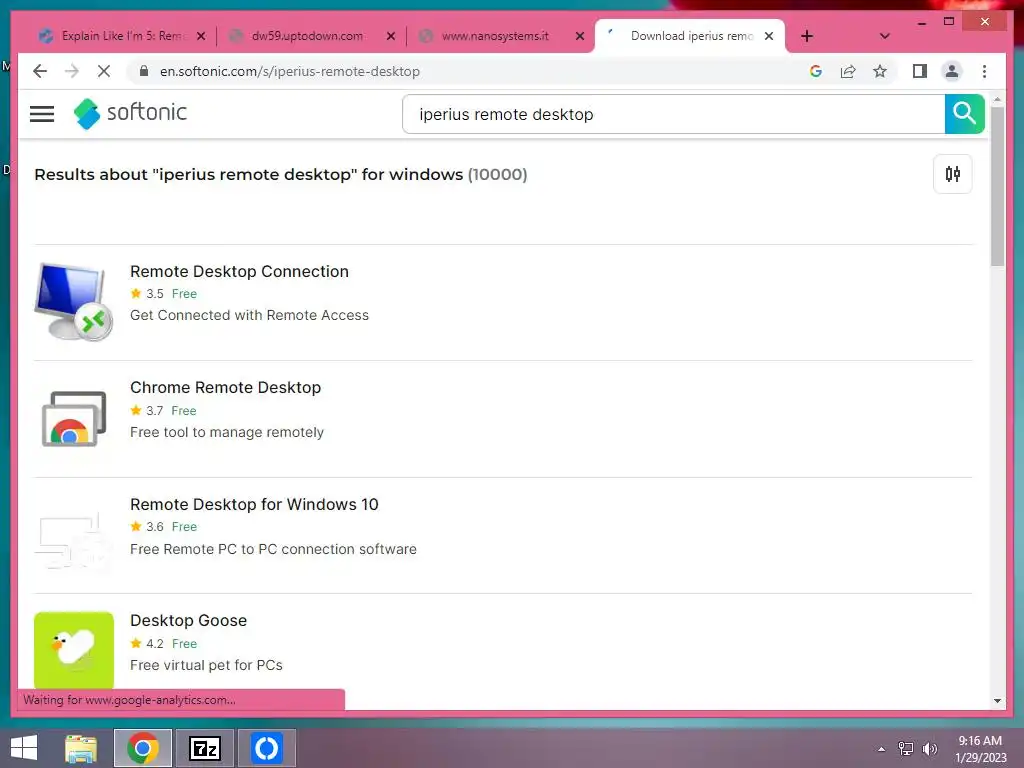Stop loading the page
Viewport: 1024px width, 768px height.
[104, 71]
